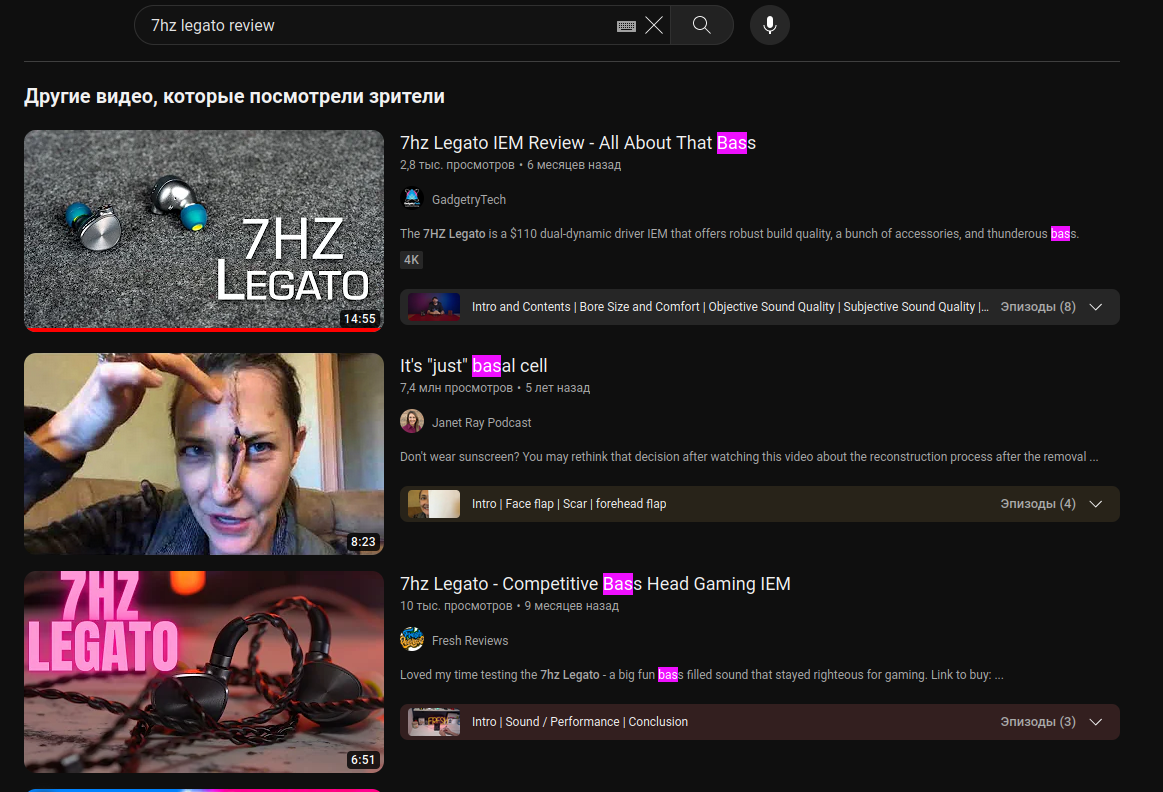Open basal cell video thumbnail
The height and width of the screenshot is (792, 1163).
click(x=204, y=454)
